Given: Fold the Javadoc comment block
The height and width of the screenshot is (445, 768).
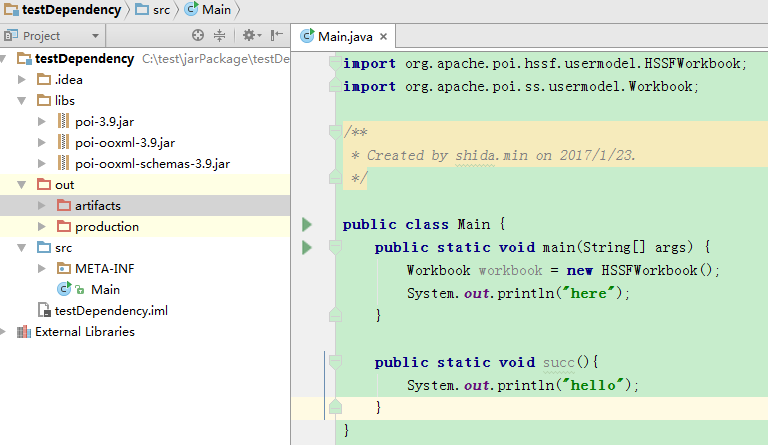Looking at the screenshot, I should coord(335,132).
